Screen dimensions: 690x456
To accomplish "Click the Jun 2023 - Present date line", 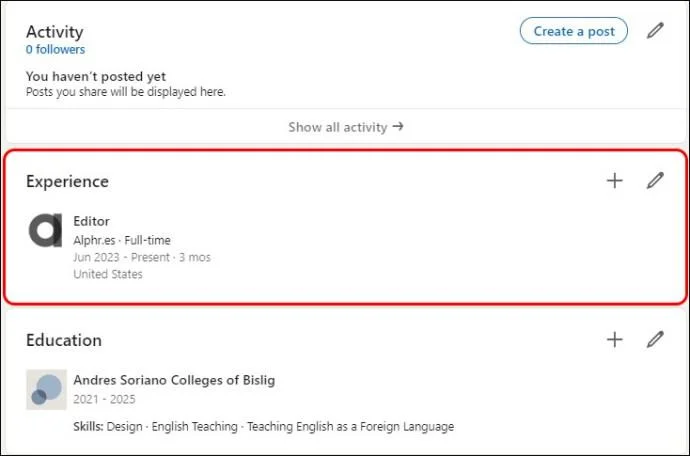I will [142, 257].
